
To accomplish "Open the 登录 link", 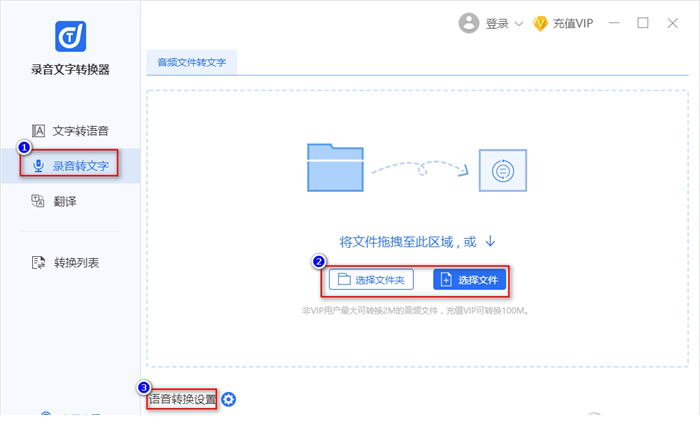I will pos(497,24).
